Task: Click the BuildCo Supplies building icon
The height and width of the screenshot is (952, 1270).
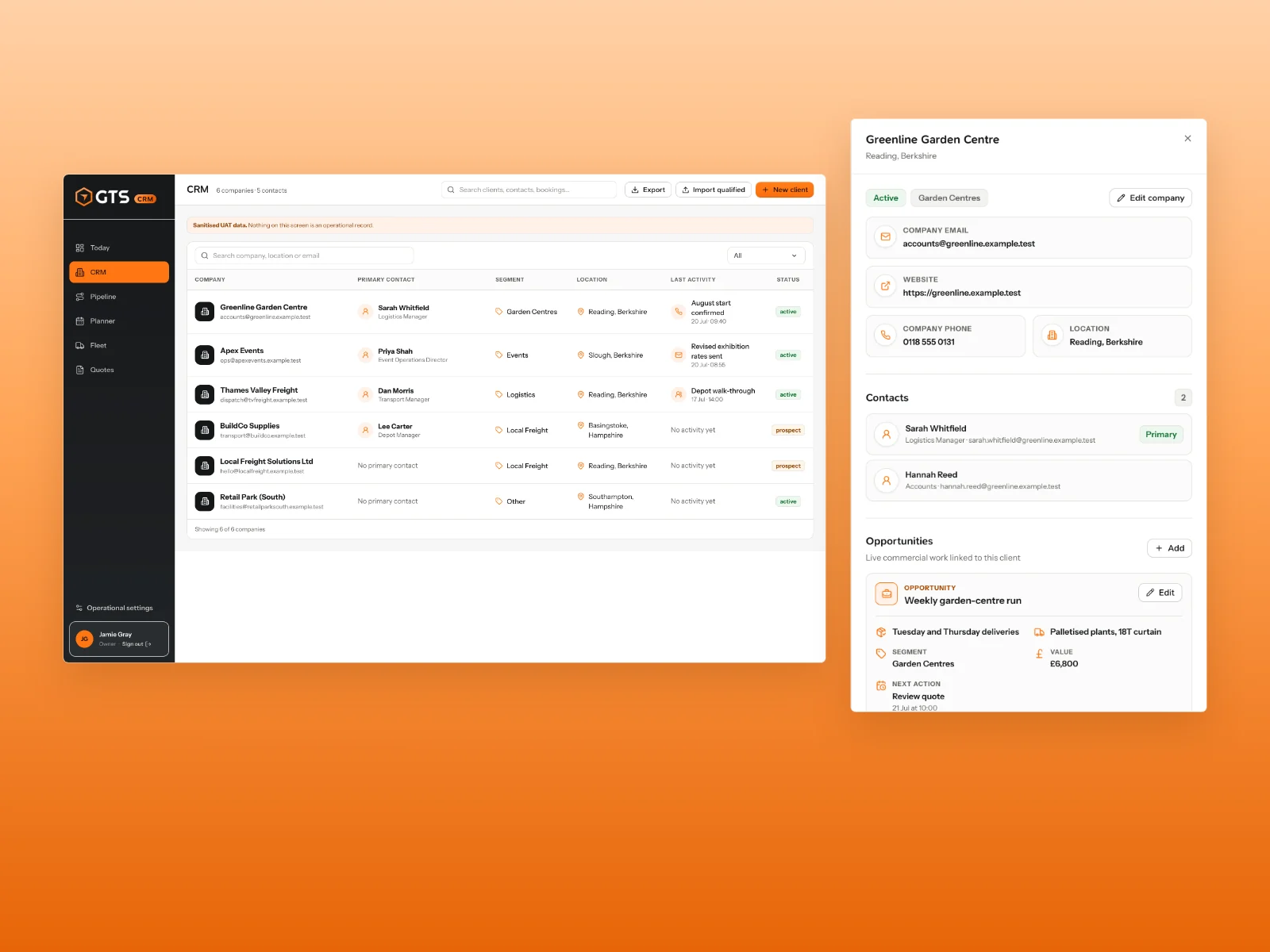Action: 205,430
